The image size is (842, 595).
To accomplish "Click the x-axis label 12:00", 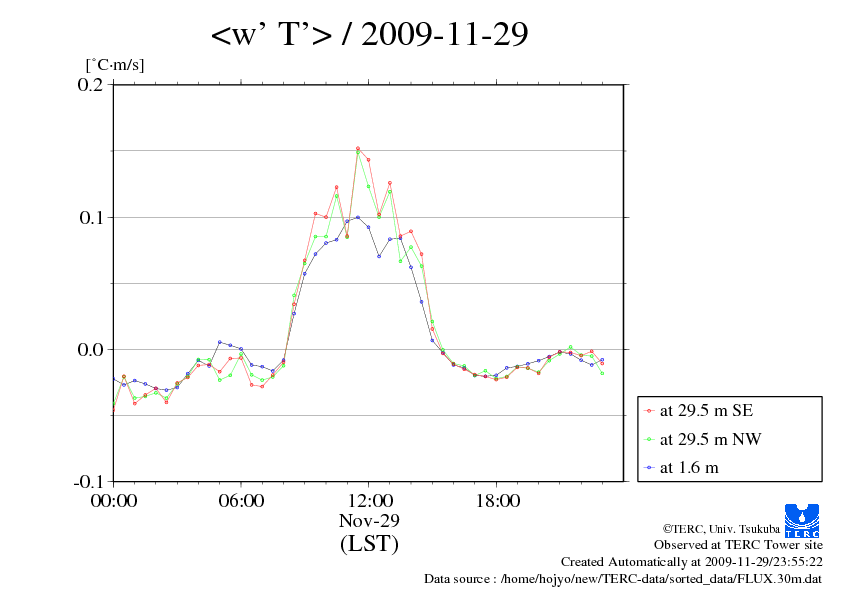I will point(370,500).
